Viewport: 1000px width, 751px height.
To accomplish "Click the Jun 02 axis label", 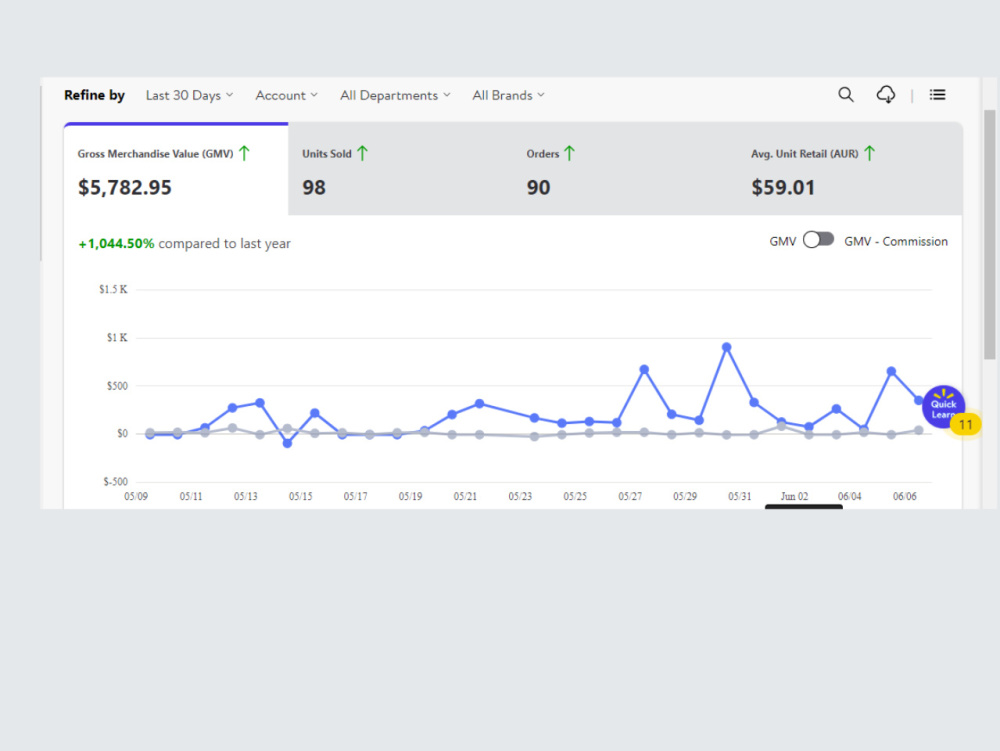I will pos(794,496).
